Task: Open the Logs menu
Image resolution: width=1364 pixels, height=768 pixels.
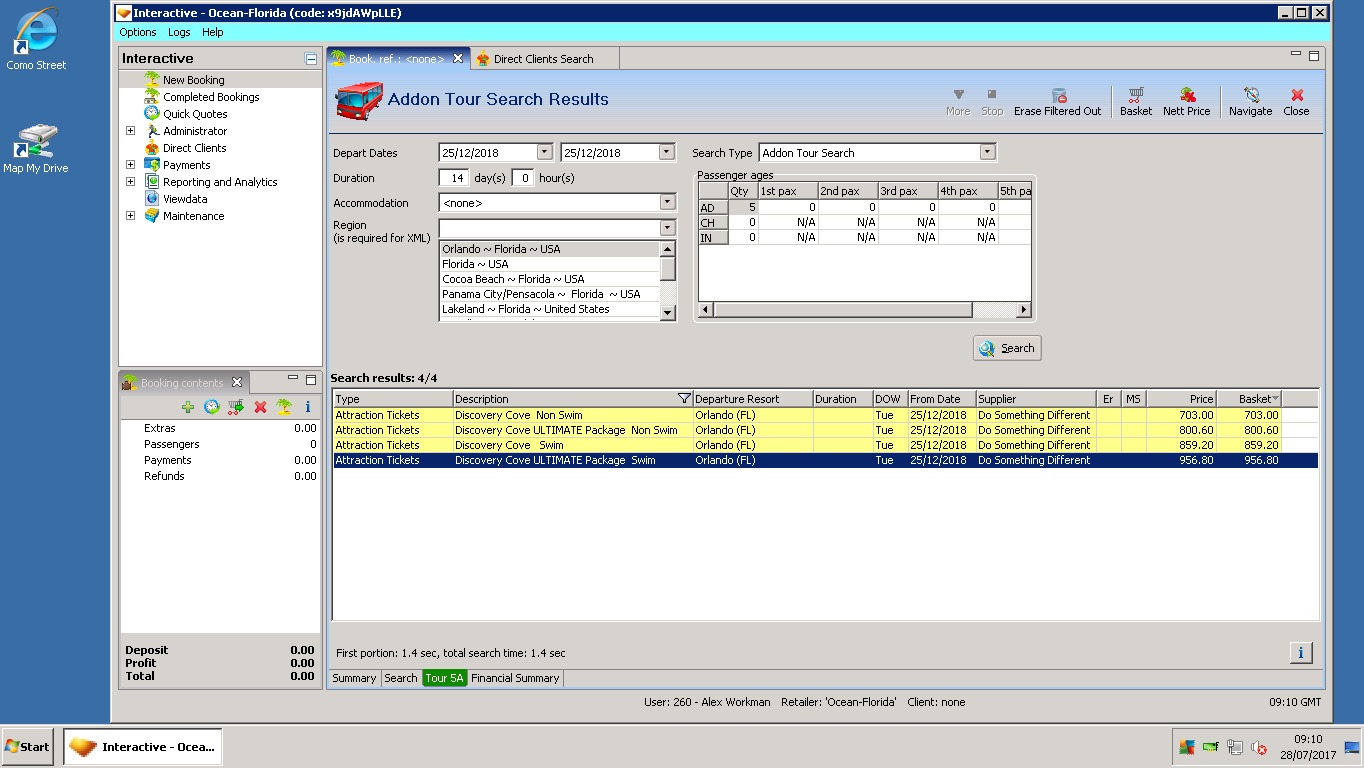Action: coord(179,33)
